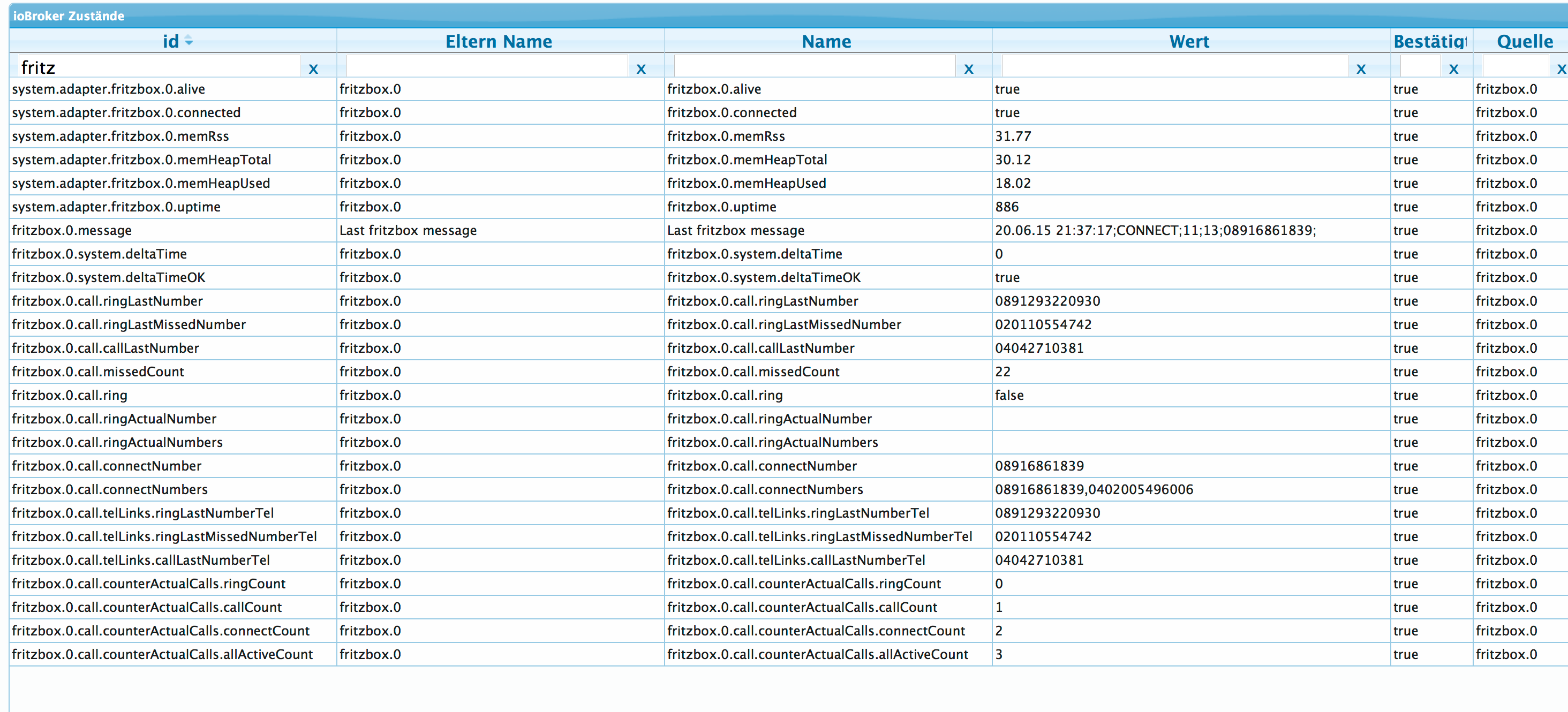1568x712 pixels.
Task: Clear the Bestätigt filter with its x
Action: click(x=1453, y=69)
